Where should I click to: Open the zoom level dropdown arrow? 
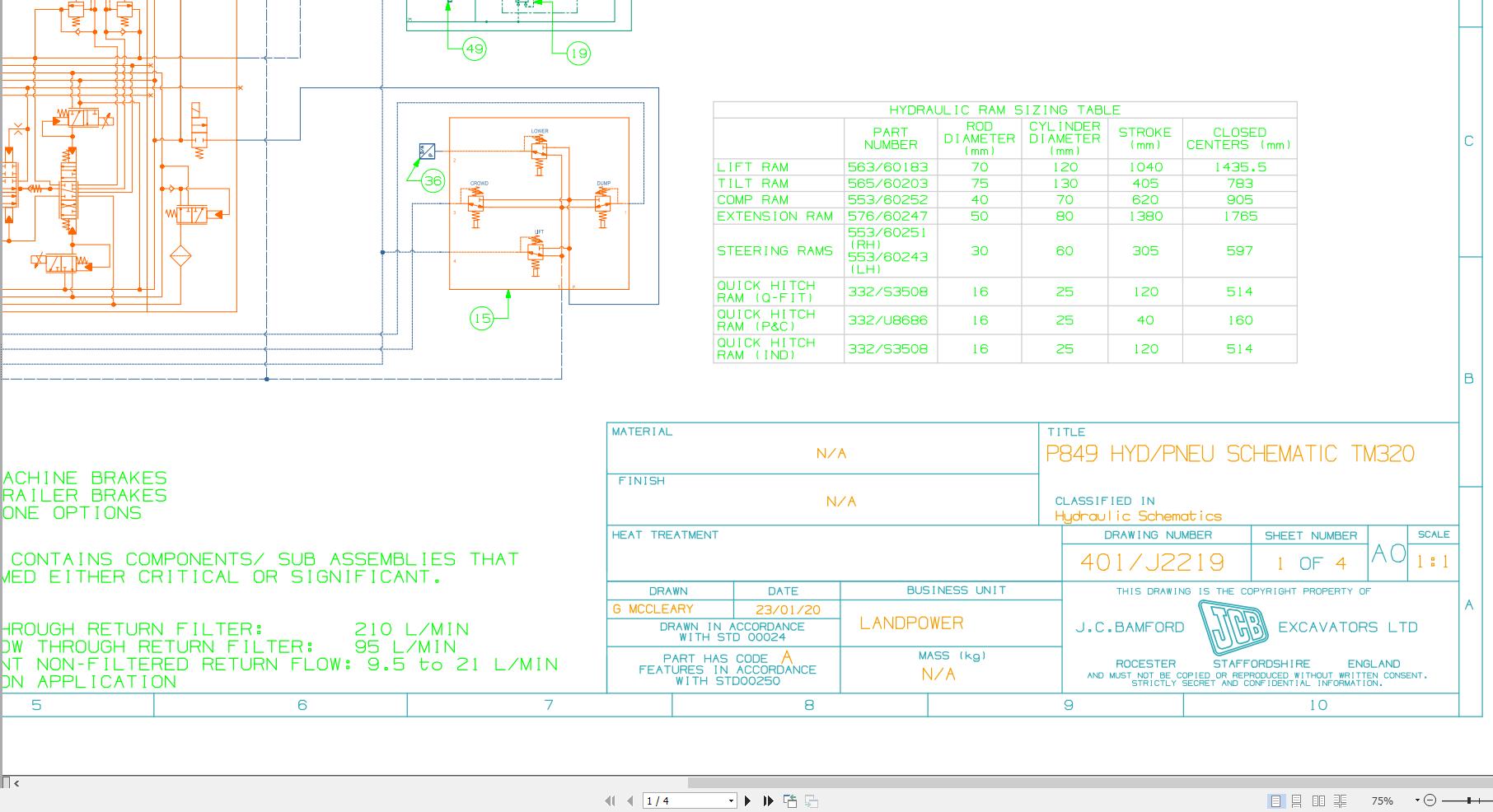coord(1417,800)
